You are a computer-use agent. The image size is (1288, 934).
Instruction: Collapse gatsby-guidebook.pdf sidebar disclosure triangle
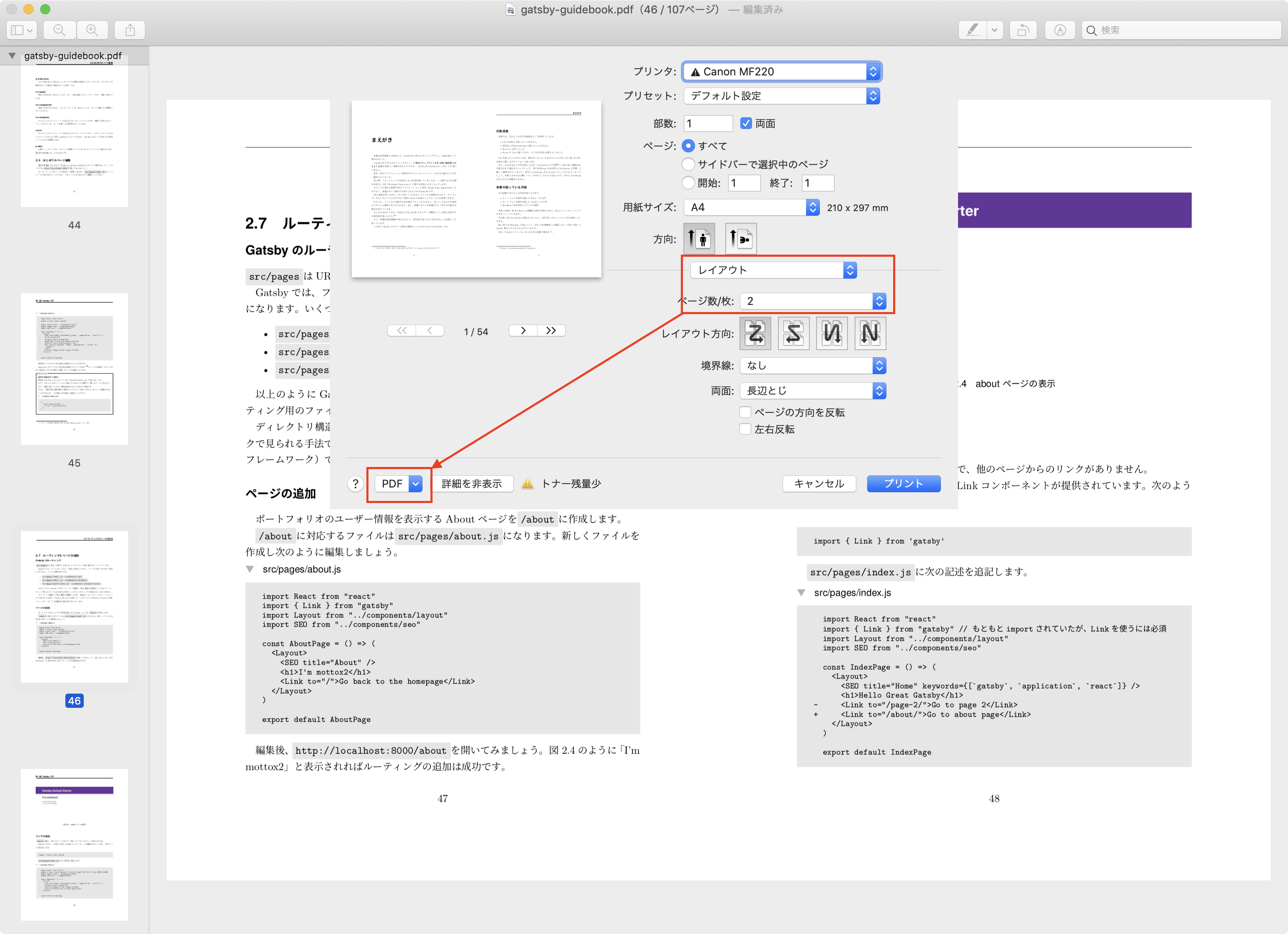pos(12,56)
